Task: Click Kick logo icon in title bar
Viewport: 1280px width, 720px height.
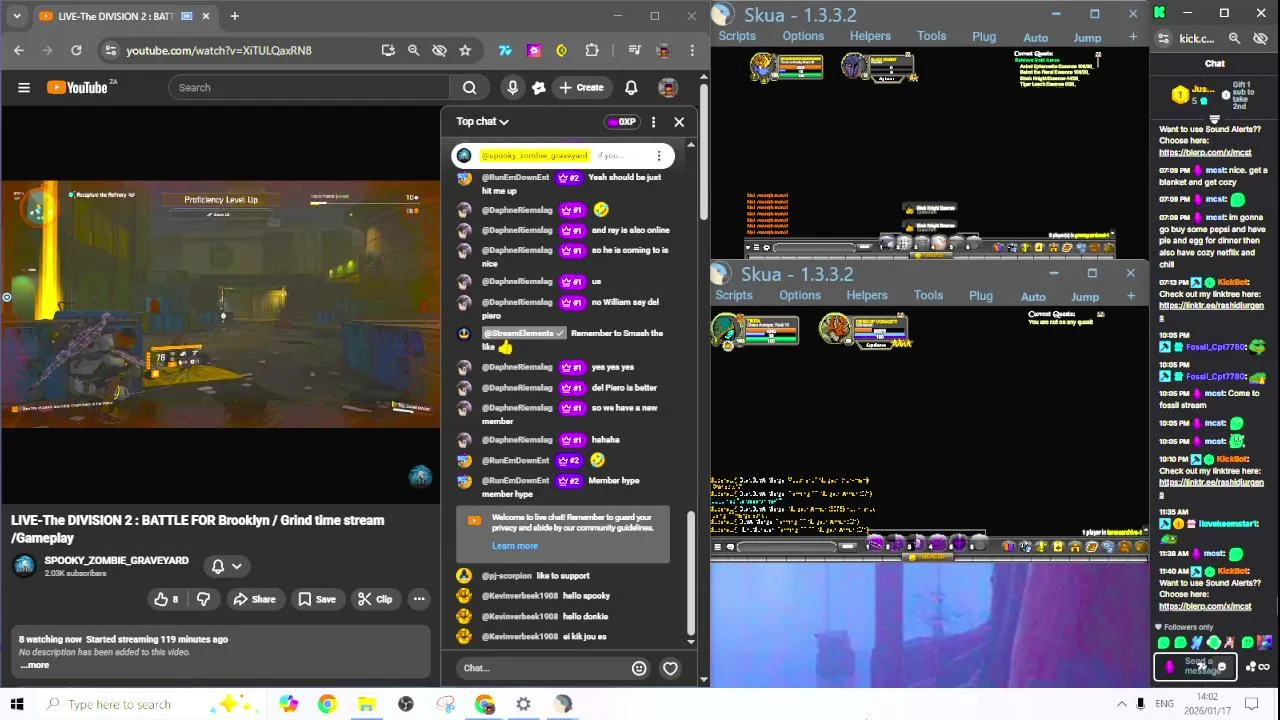Action: pyautogui.click(x=1160, y=13)
